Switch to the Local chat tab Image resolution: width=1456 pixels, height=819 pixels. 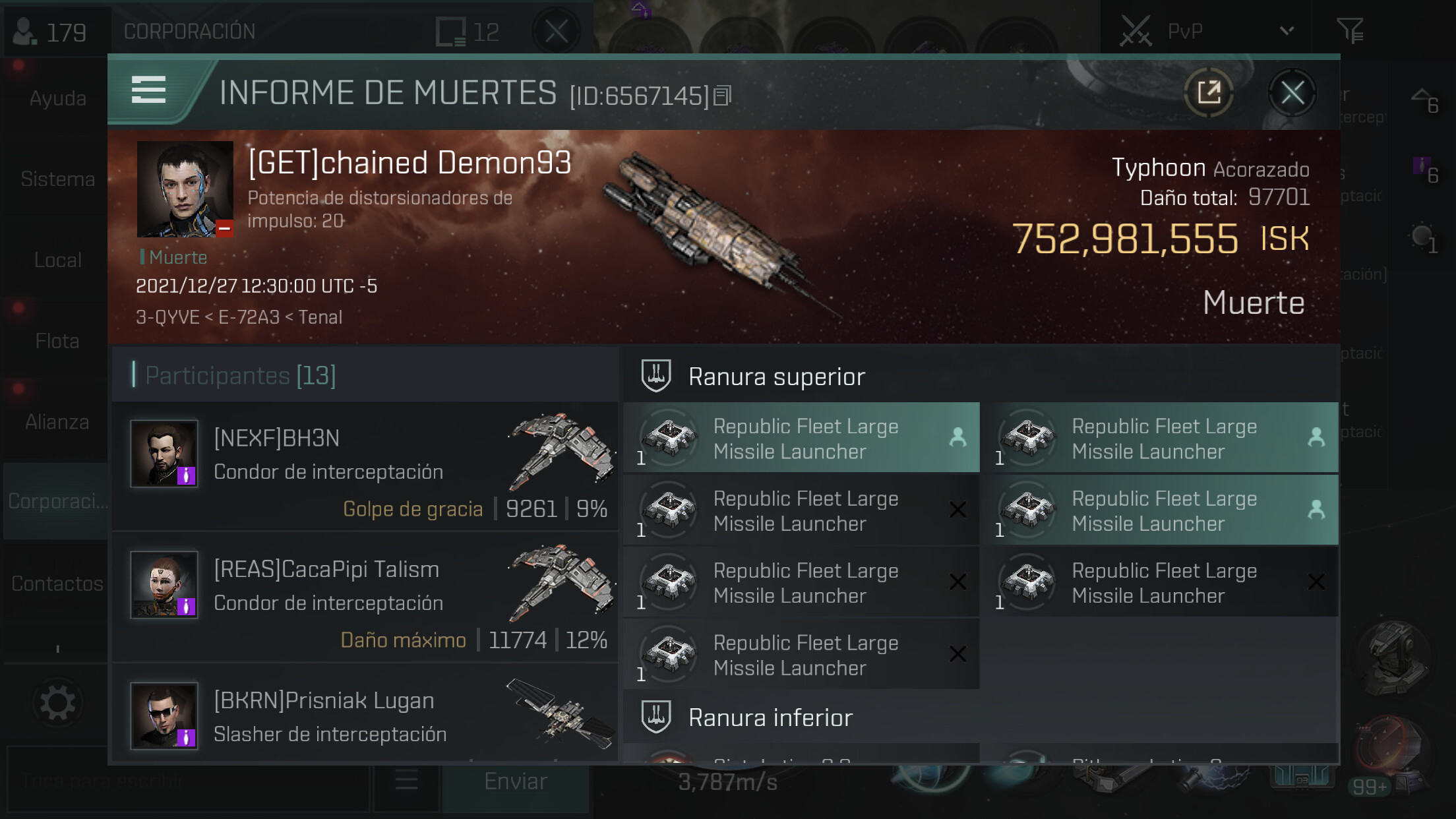(x=57, y=260)
